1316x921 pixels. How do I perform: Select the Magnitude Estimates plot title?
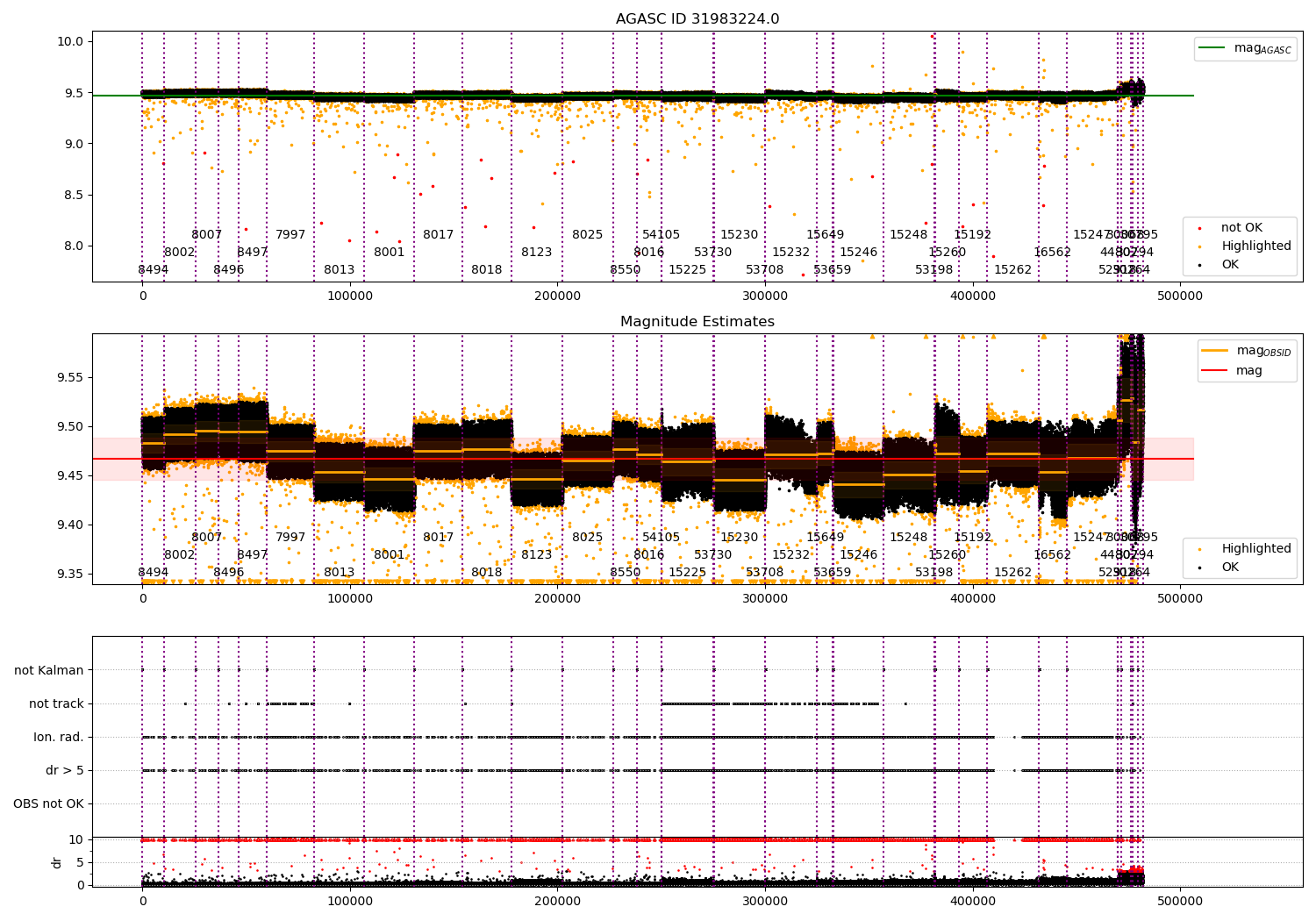pos(697,322)
